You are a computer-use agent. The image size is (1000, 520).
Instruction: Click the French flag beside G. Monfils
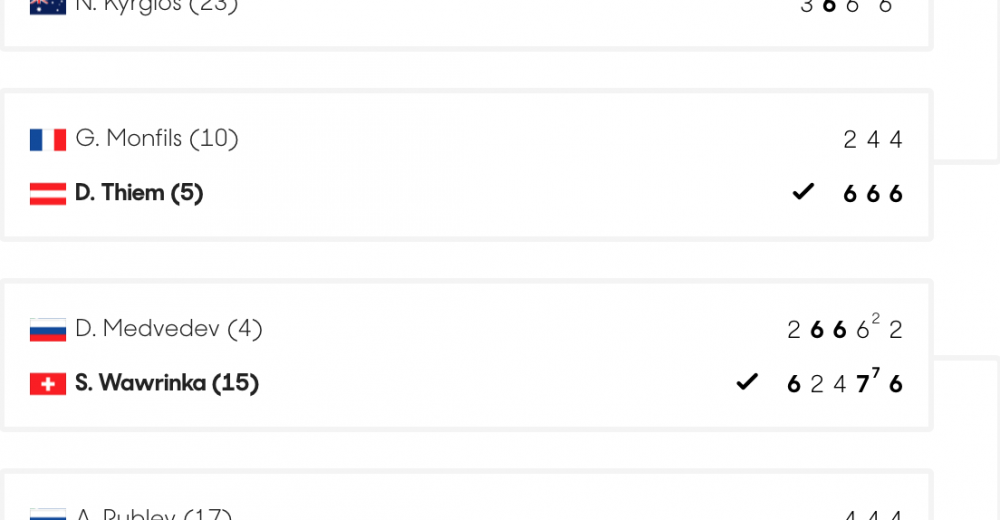[48, 140]
